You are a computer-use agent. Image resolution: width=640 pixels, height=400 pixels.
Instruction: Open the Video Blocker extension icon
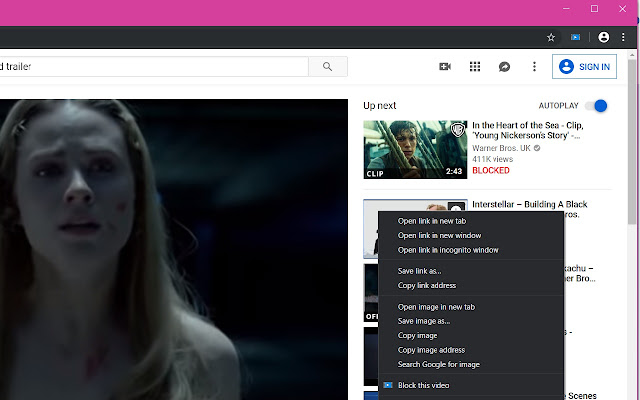(x=576, y=38)
